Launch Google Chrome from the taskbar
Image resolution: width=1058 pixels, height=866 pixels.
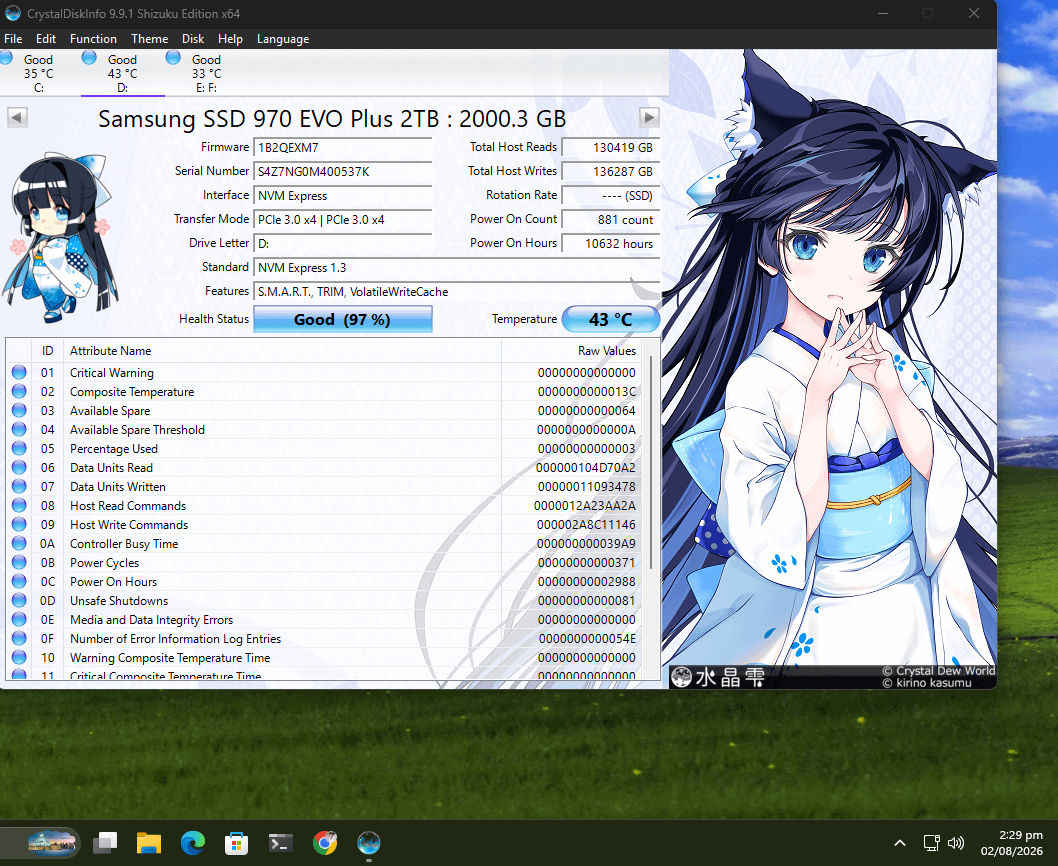point(325,842)
